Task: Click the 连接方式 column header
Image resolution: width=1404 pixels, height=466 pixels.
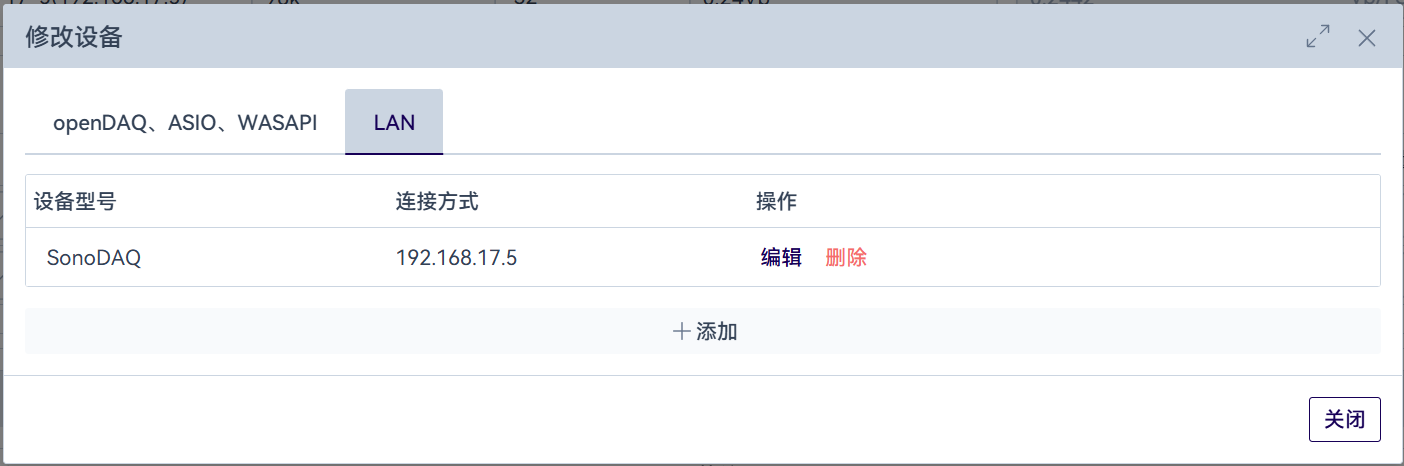Action: [x=437, y=201]
